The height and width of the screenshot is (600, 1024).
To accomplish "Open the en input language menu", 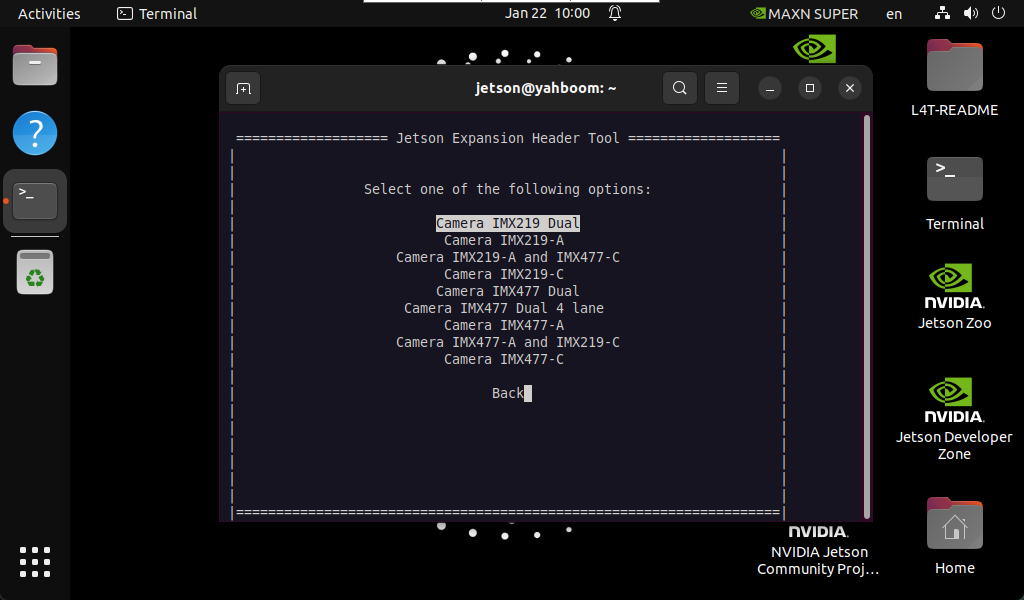I will pyautogui.click(x=894, y=14).
